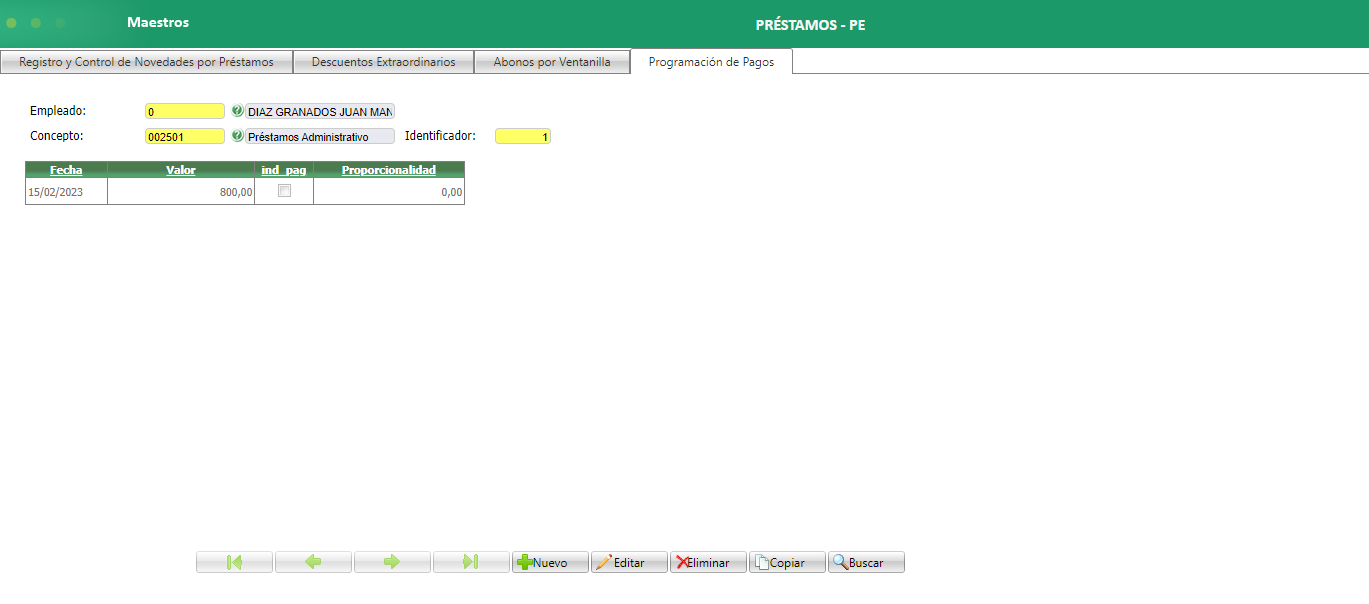Open the Descuentos Extraordinarios tab
The height and width of the screenshot is (604, 1369).
click(384, 61)
